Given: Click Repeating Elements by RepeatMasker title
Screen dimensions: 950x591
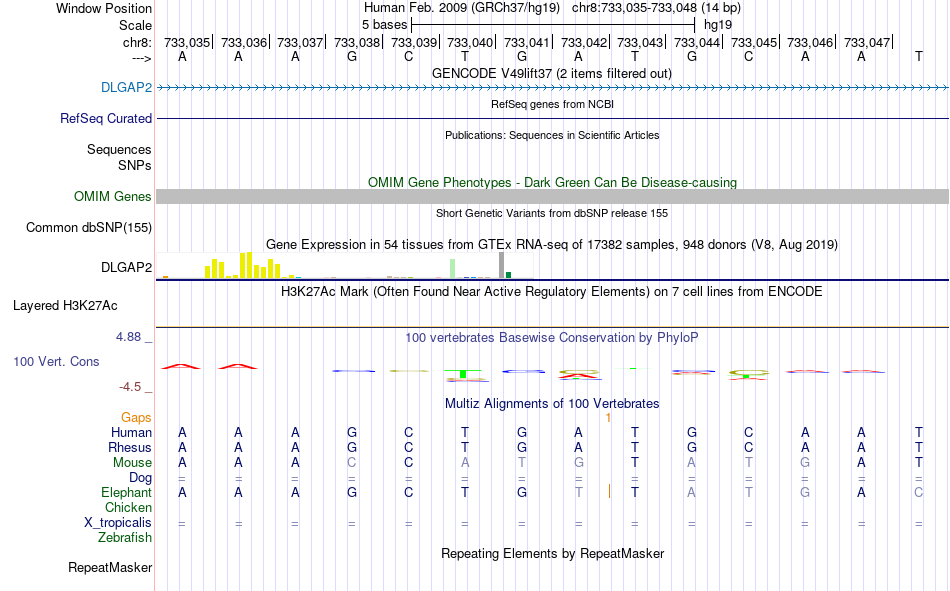Looking at the screenshot, I should (552, 553).
